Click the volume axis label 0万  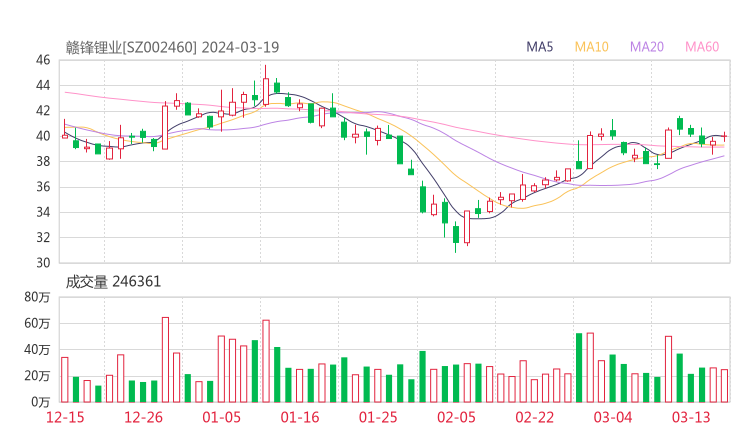pyautogui.click(x=41, y=402)
